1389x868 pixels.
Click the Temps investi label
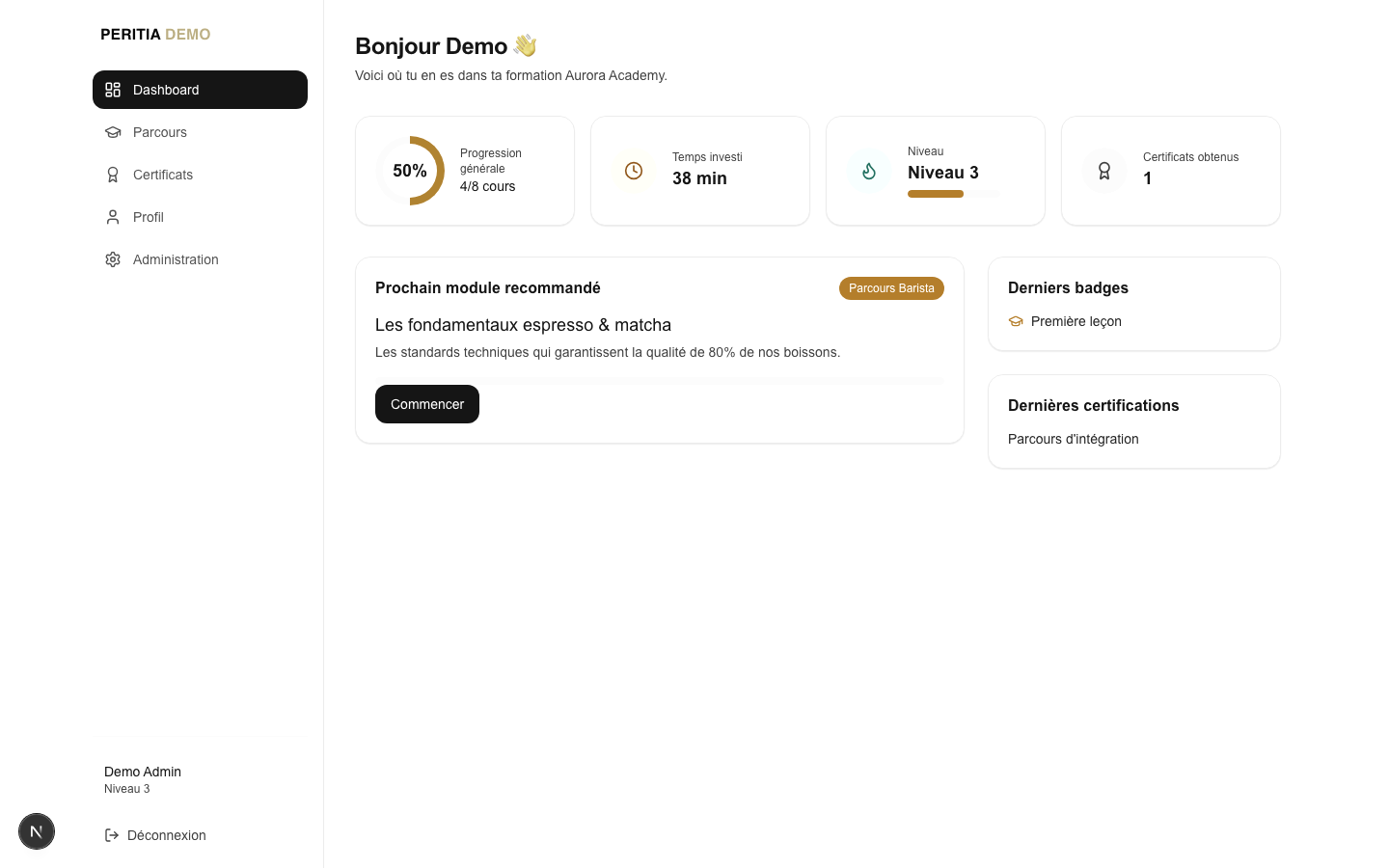click(707, 157)
